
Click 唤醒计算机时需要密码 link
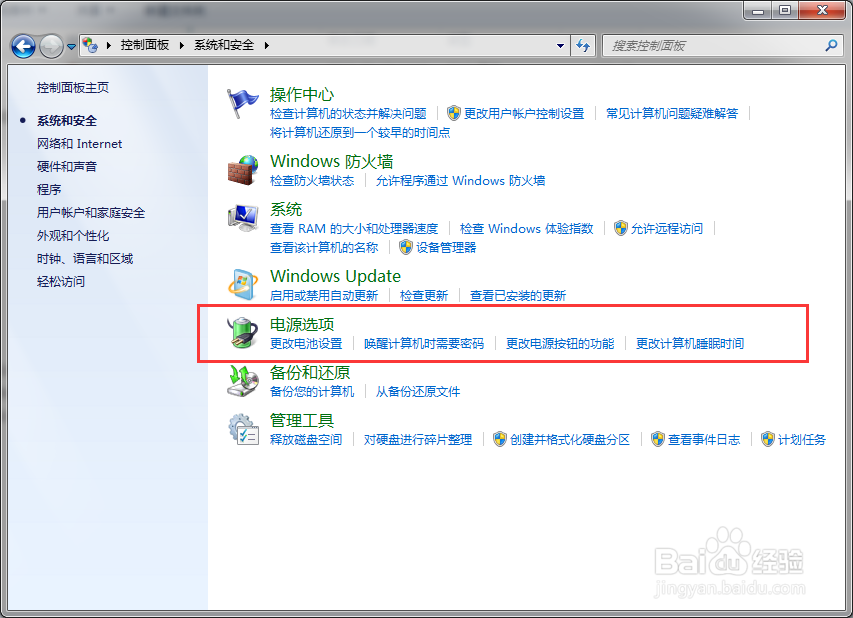(424, 343)
